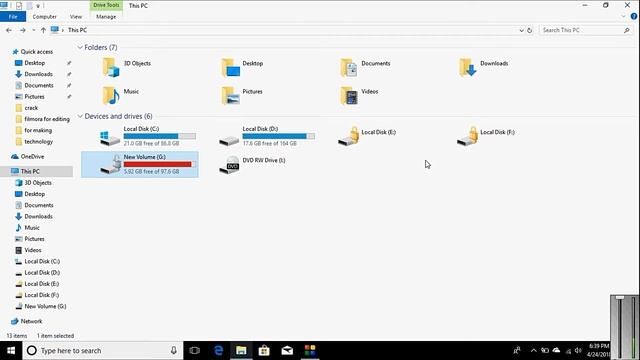Go back with the back arrow
This screenshot has width=640, height=360.
[9, 30]
